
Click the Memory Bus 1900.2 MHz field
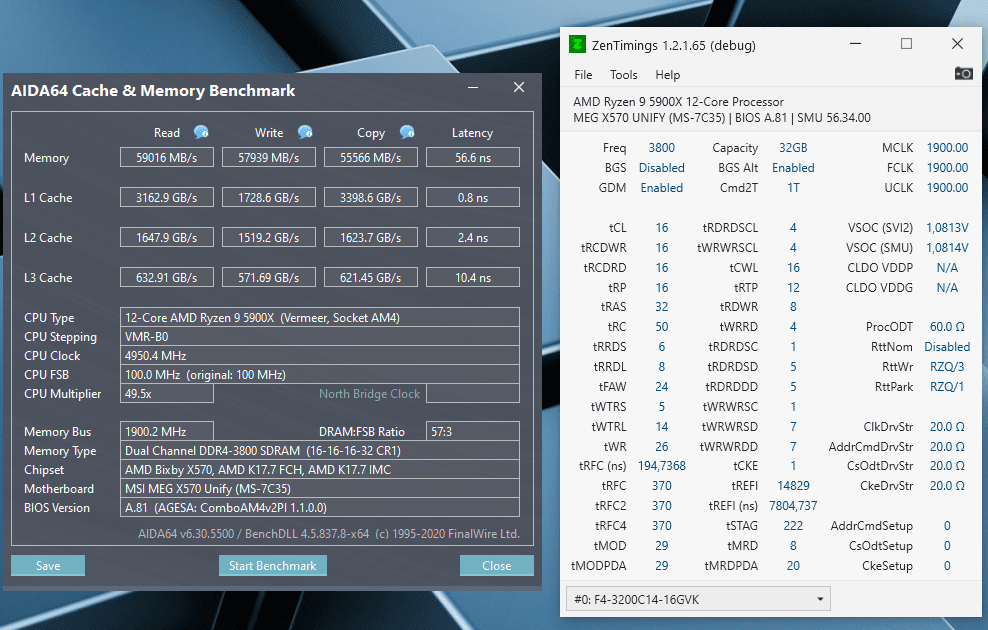coord(166,432)
